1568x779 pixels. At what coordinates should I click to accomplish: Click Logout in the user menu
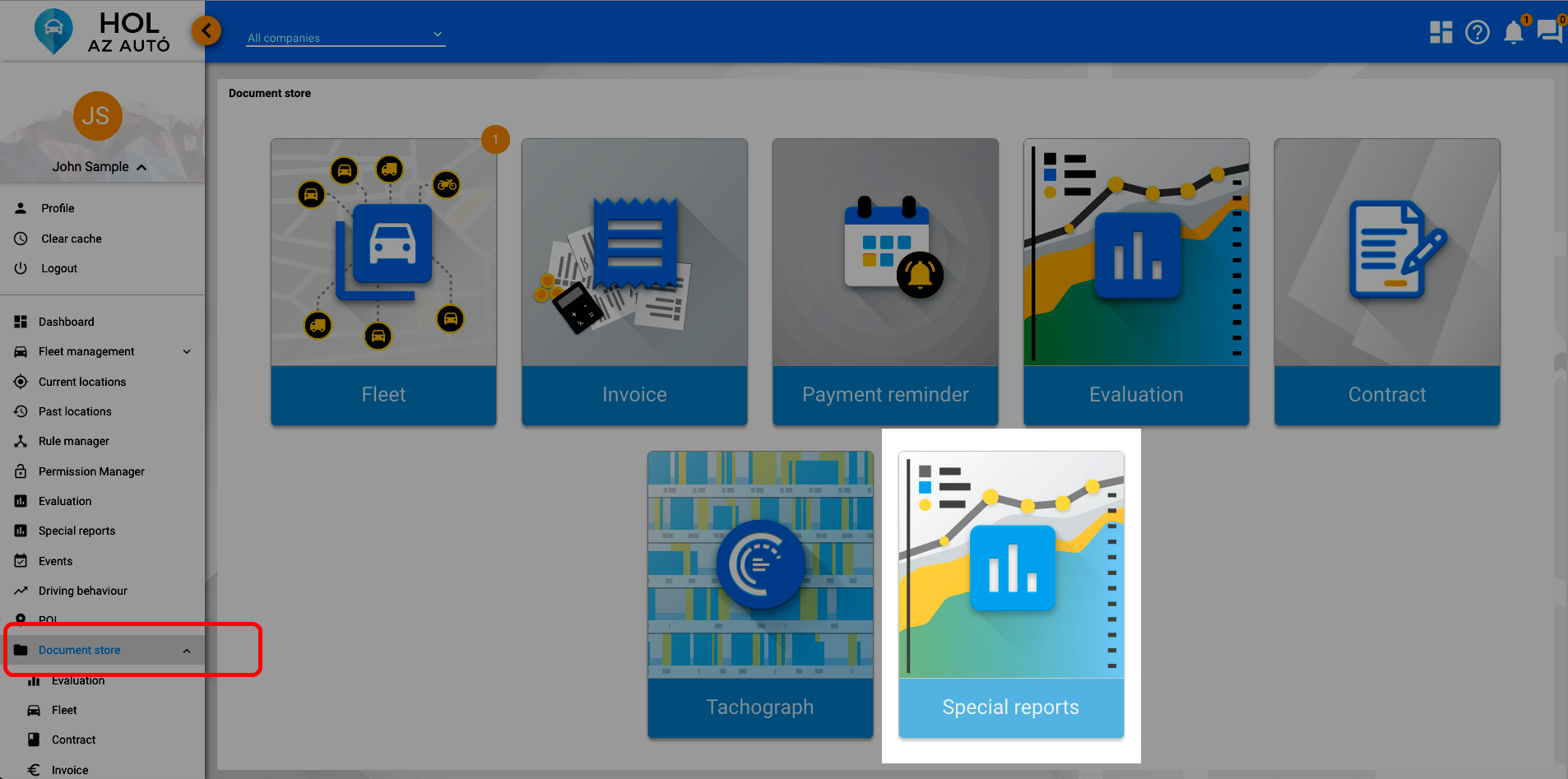click(58, 268)
